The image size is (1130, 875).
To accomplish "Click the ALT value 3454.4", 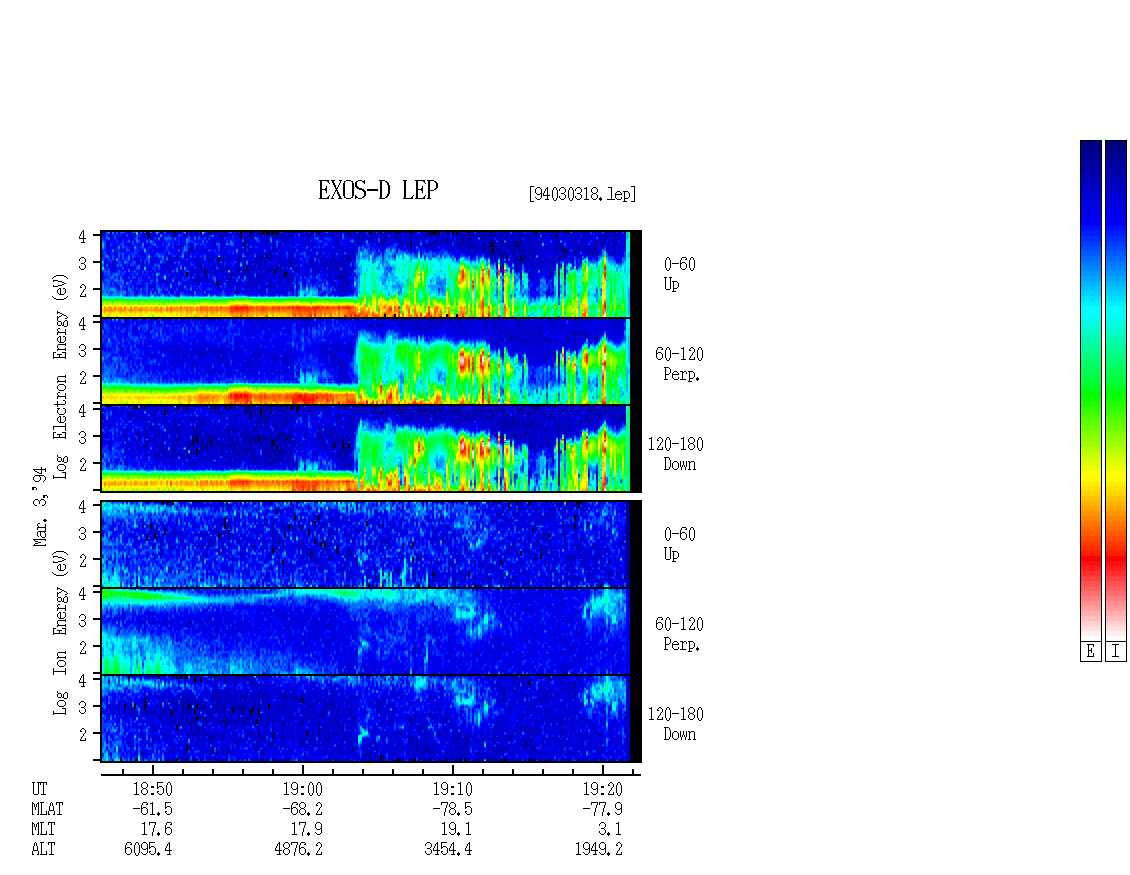I will [x=448, y=849].
